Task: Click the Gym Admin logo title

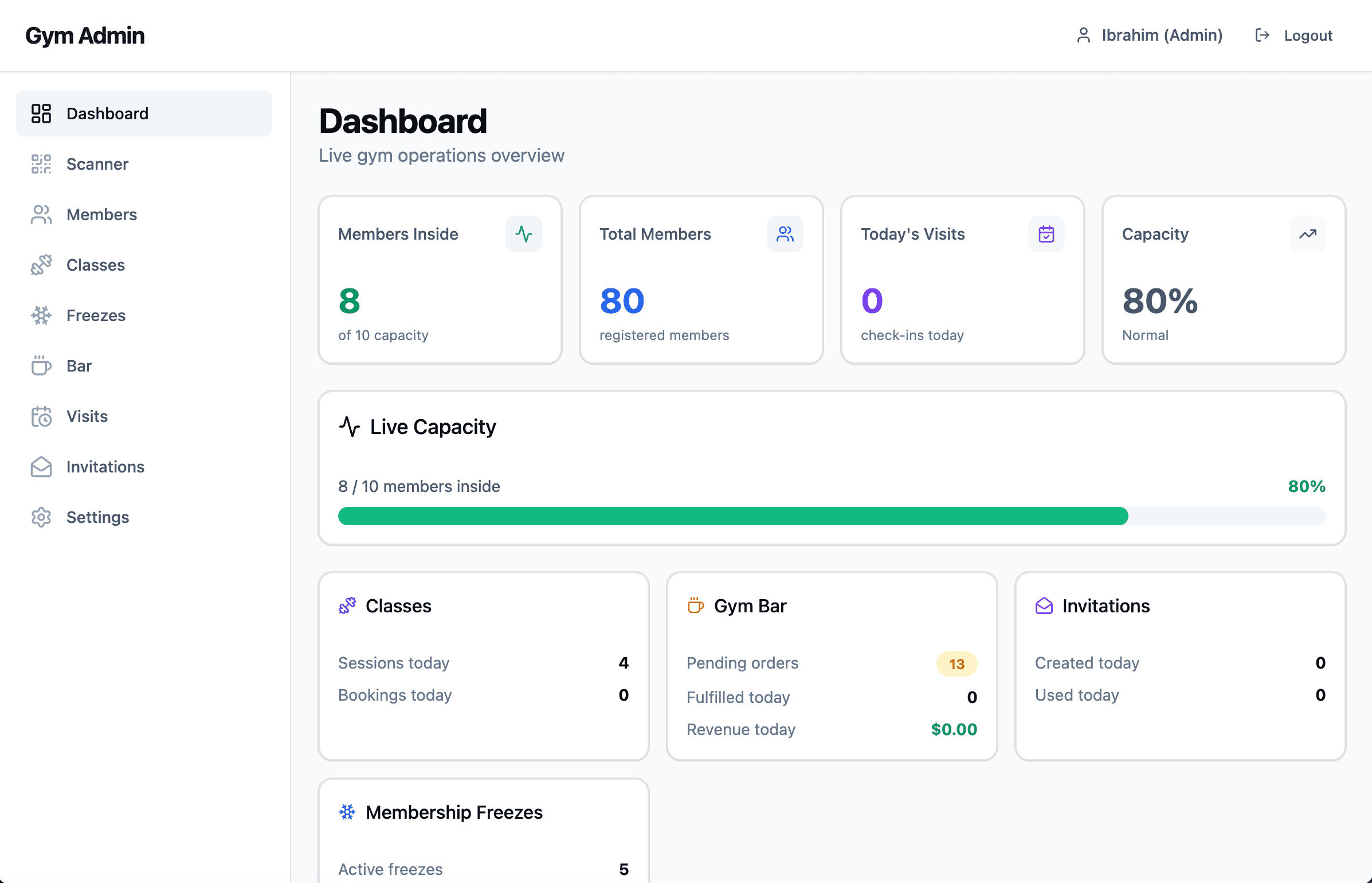Action: pyautogui.click(x=85, y=36)
